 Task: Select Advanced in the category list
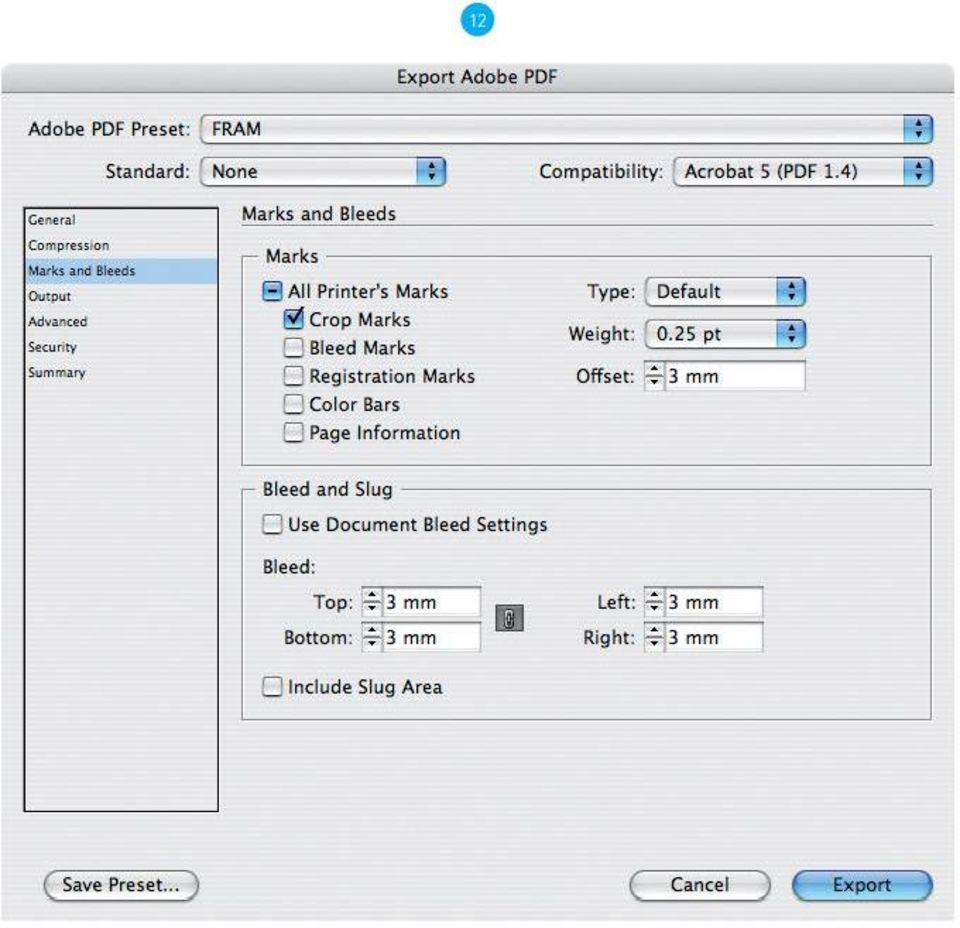pyautogui.click(x=121, y=321)
